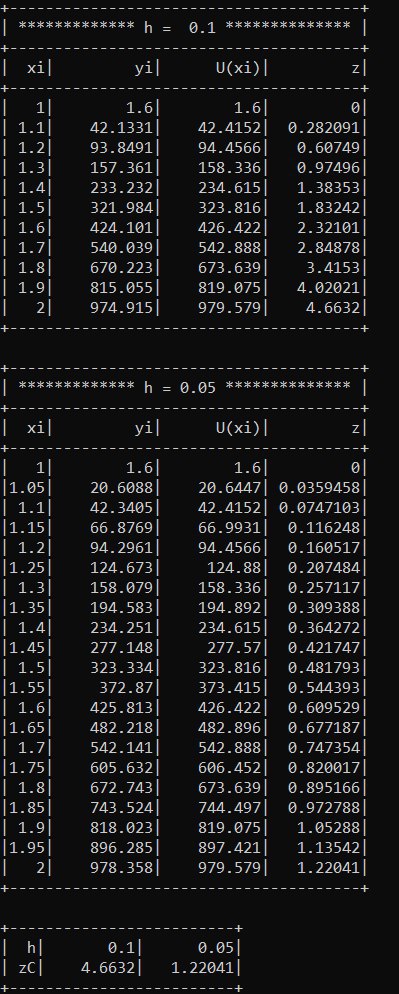The width and height of the screenshot is (399, 994).
Task: Click yi value 42.3405
Action: coord(122,508)
